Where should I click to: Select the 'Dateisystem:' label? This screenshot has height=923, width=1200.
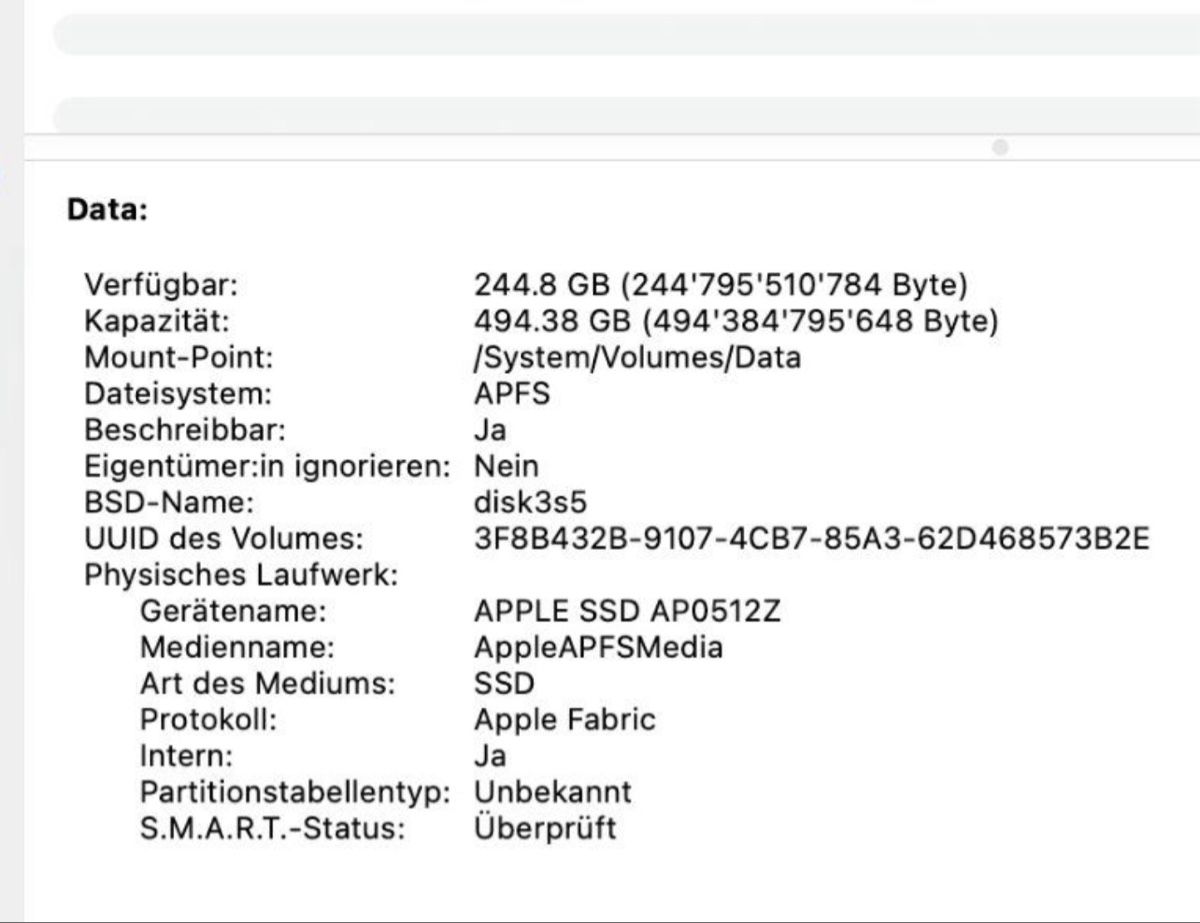(178, 394)
